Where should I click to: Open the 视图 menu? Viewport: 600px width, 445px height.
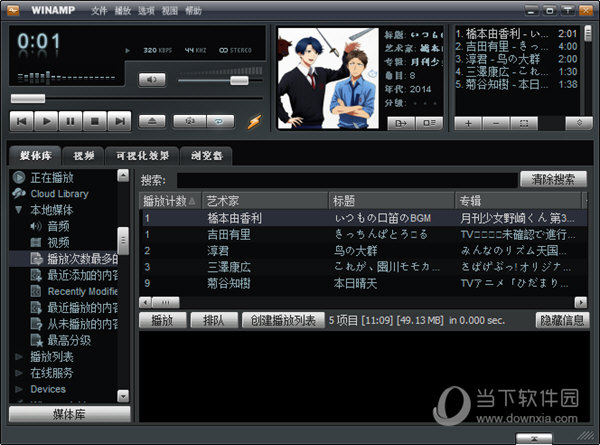(170, 11)
